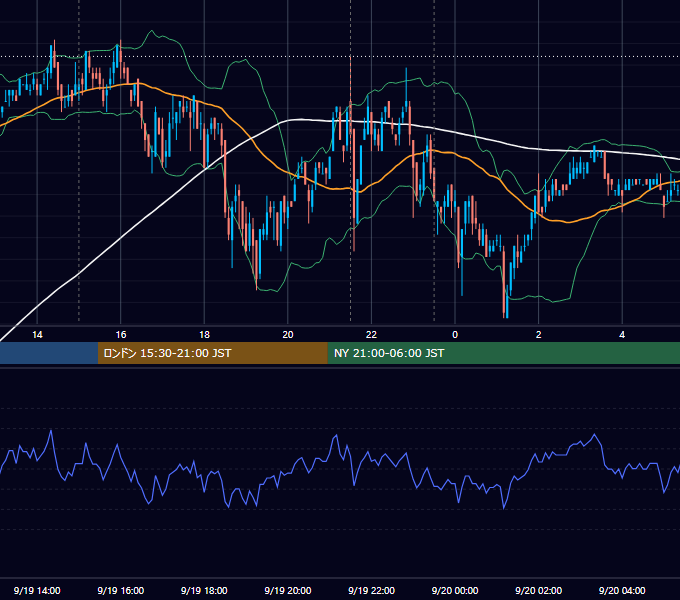680x600 pixels.
Task: Click the 2 hour axis label
Action: [x=539, y=335]
